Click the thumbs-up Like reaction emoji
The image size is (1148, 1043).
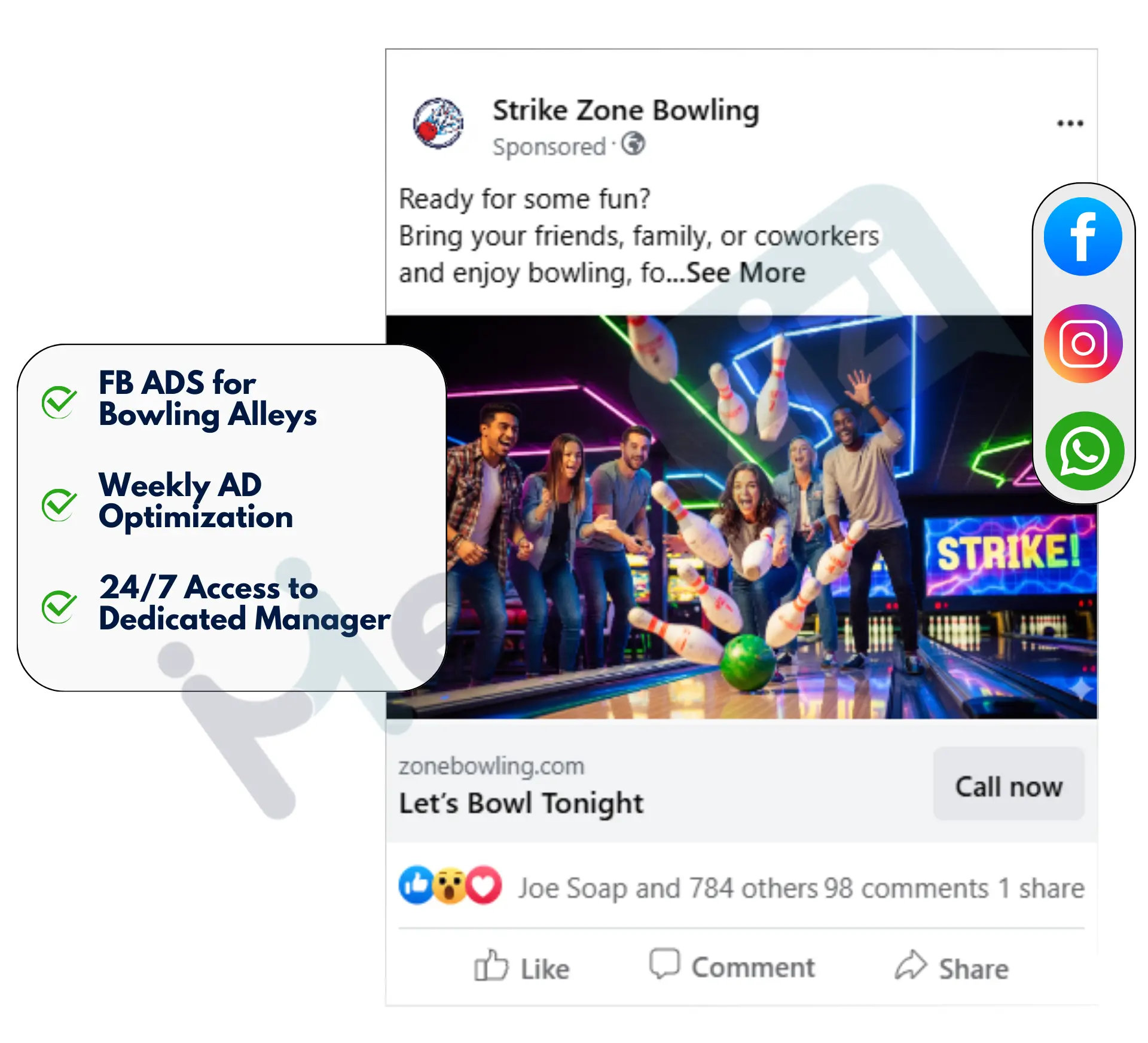coord(416,885)
